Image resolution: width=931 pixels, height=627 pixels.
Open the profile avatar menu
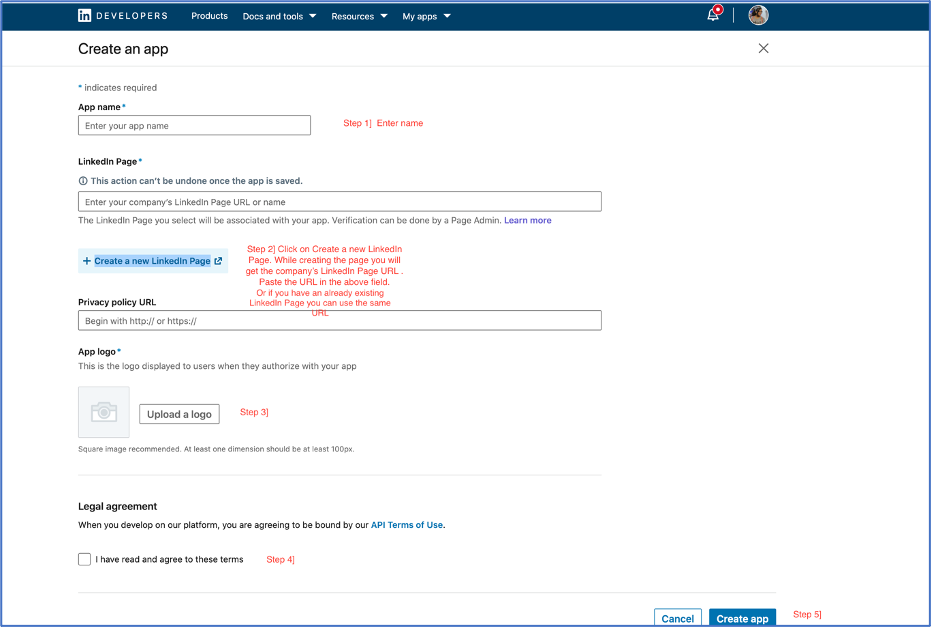point(758,15)
